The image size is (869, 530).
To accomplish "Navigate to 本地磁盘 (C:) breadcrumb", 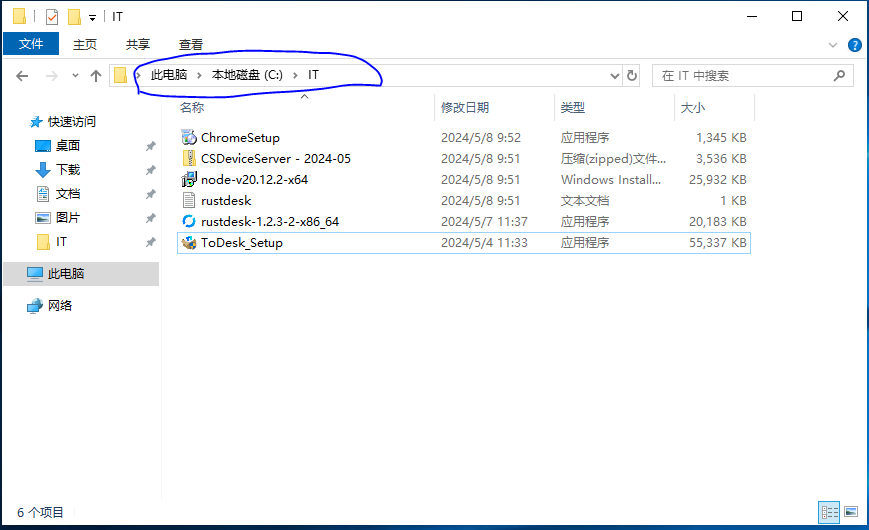I will (247, 75).
